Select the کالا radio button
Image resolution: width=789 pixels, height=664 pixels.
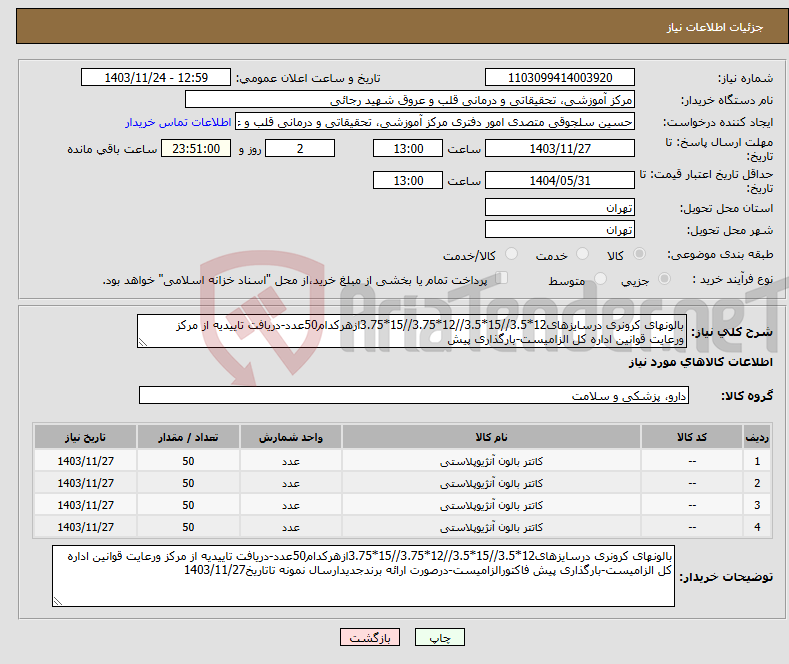pyautogui.click(x=639, y=254)
